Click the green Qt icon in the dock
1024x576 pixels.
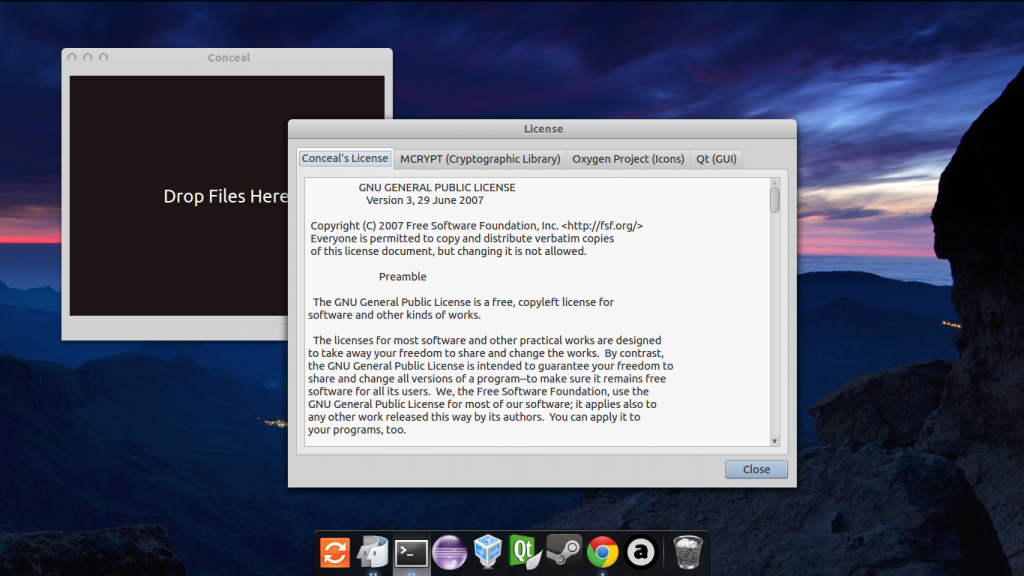coord(525,551)
